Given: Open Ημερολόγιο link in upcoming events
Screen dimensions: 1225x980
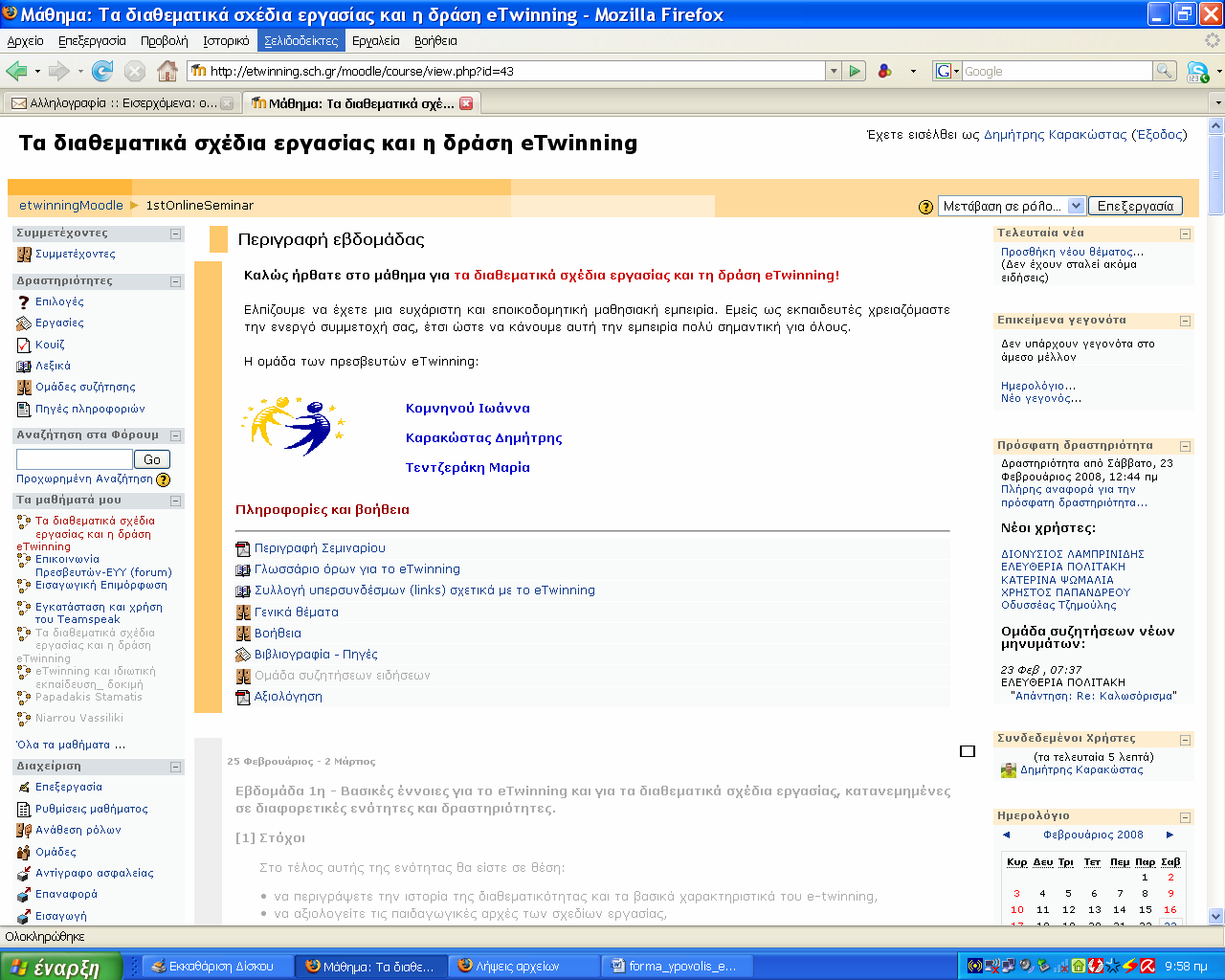Looking at the screenshot, I should 1038,386.
